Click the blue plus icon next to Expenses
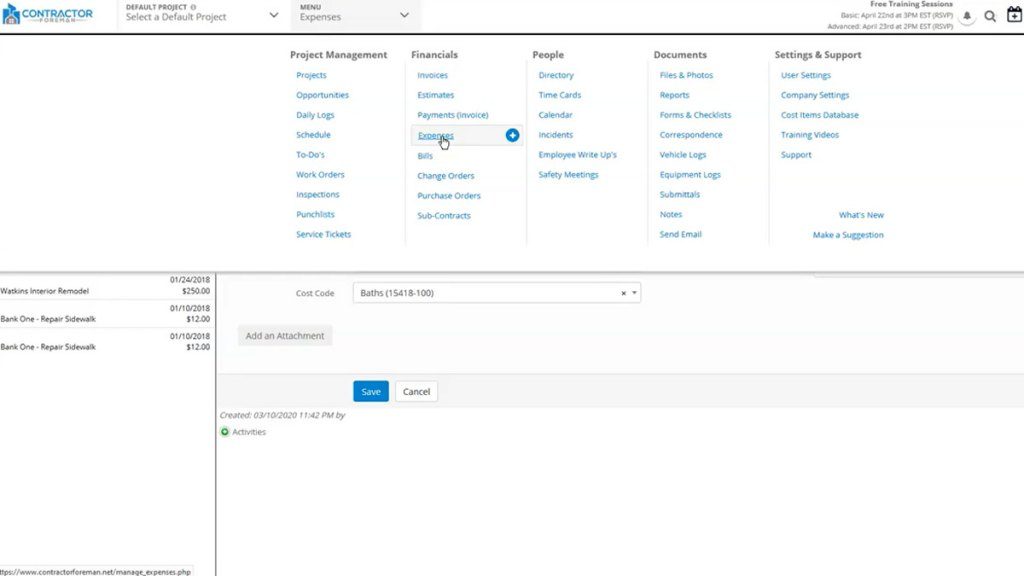Screen dimensions: 1024x576 tap(512, 135)
